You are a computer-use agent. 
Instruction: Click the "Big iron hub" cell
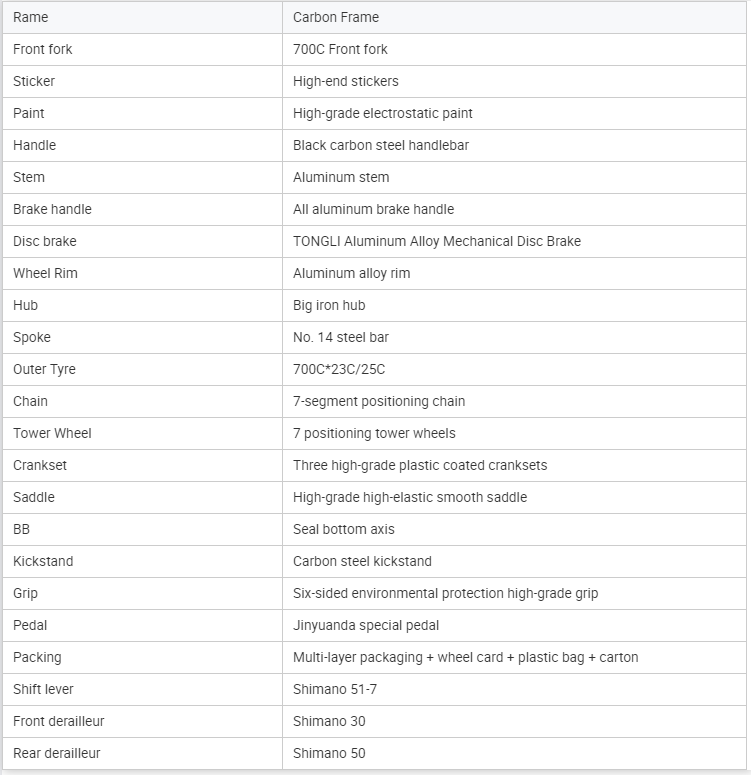[x=329, y=305]
